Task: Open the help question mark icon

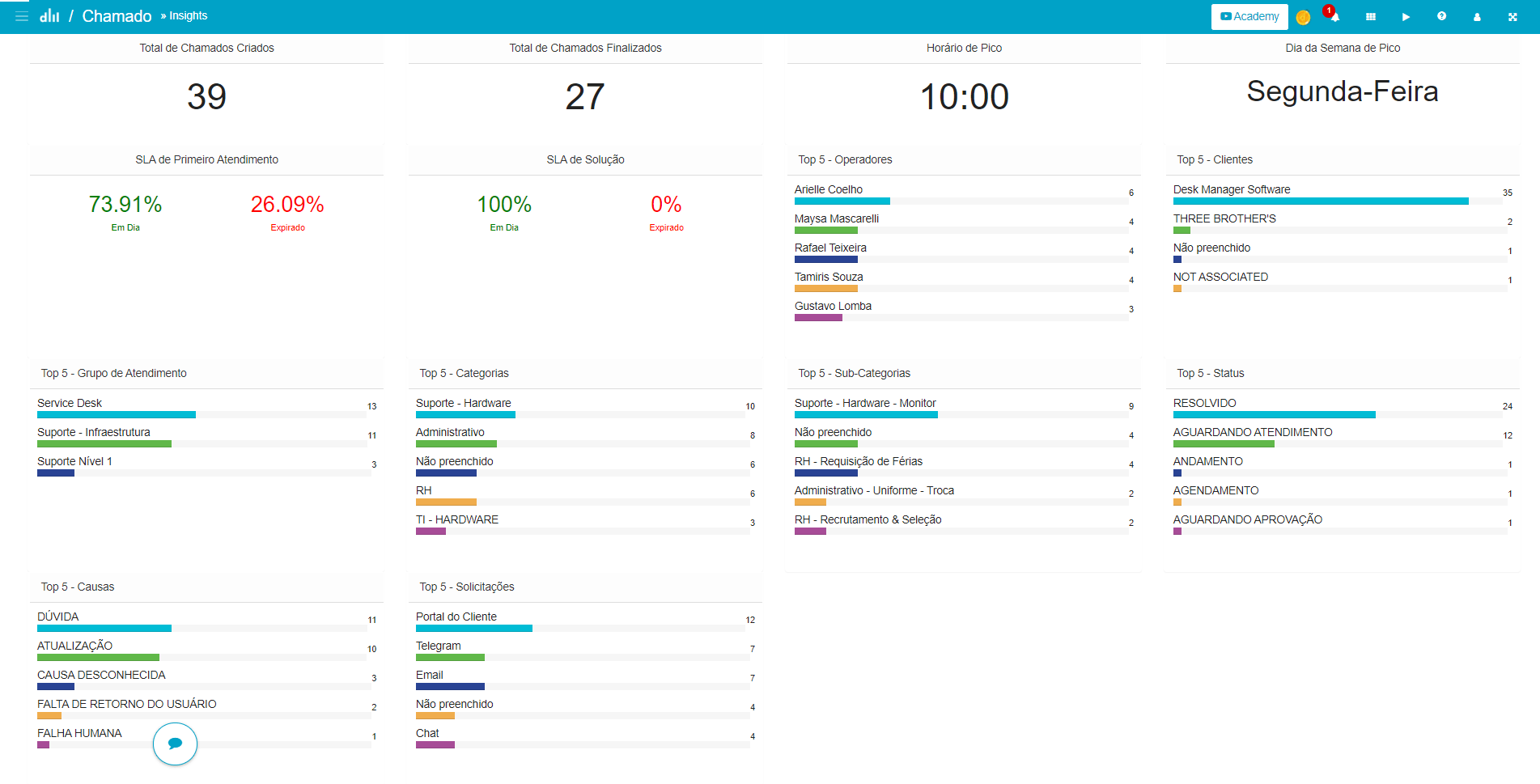Action: 1442,16
